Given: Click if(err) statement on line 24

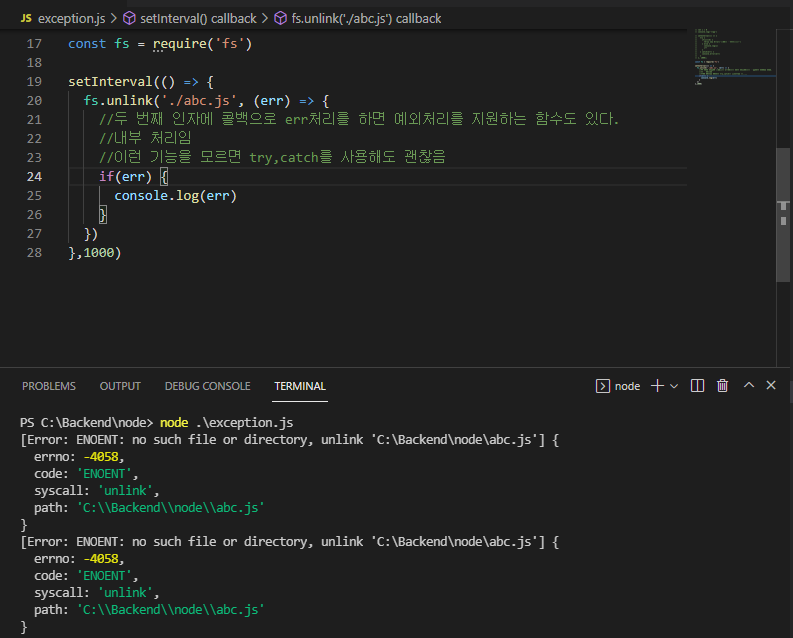Looking at the screenshot, I should pyautogui.click(x=125, y=177).
